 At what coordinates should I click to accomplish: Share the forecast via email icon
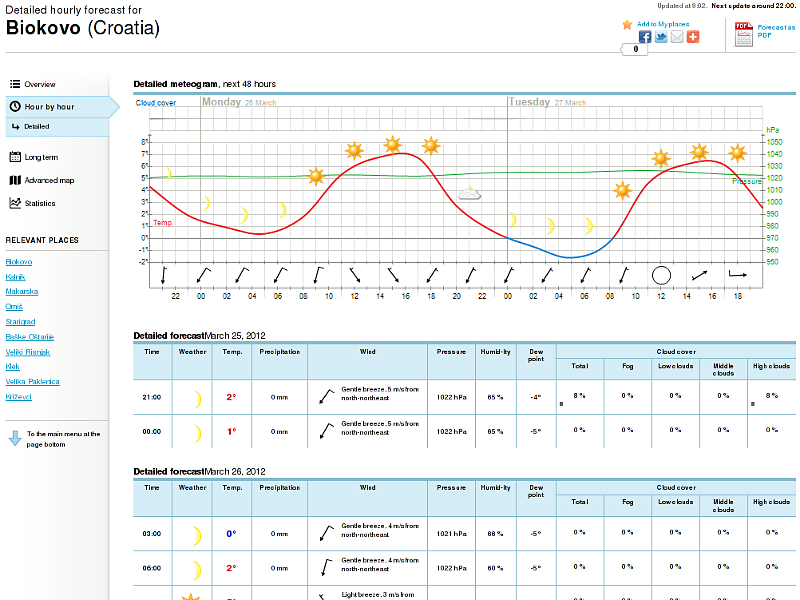(677, 37)
